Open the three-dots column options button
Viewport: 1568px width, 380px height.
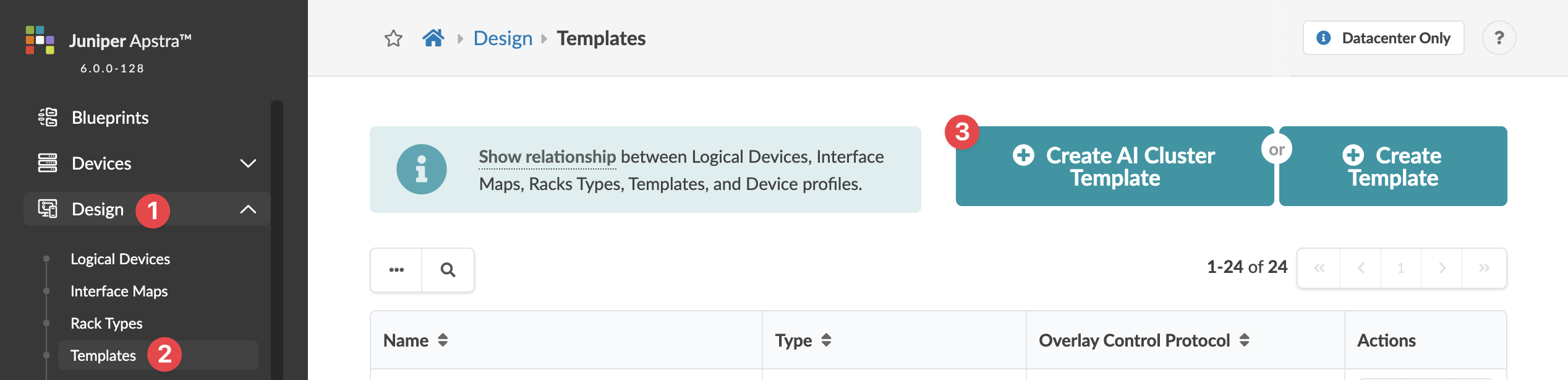tap(396, 270)
